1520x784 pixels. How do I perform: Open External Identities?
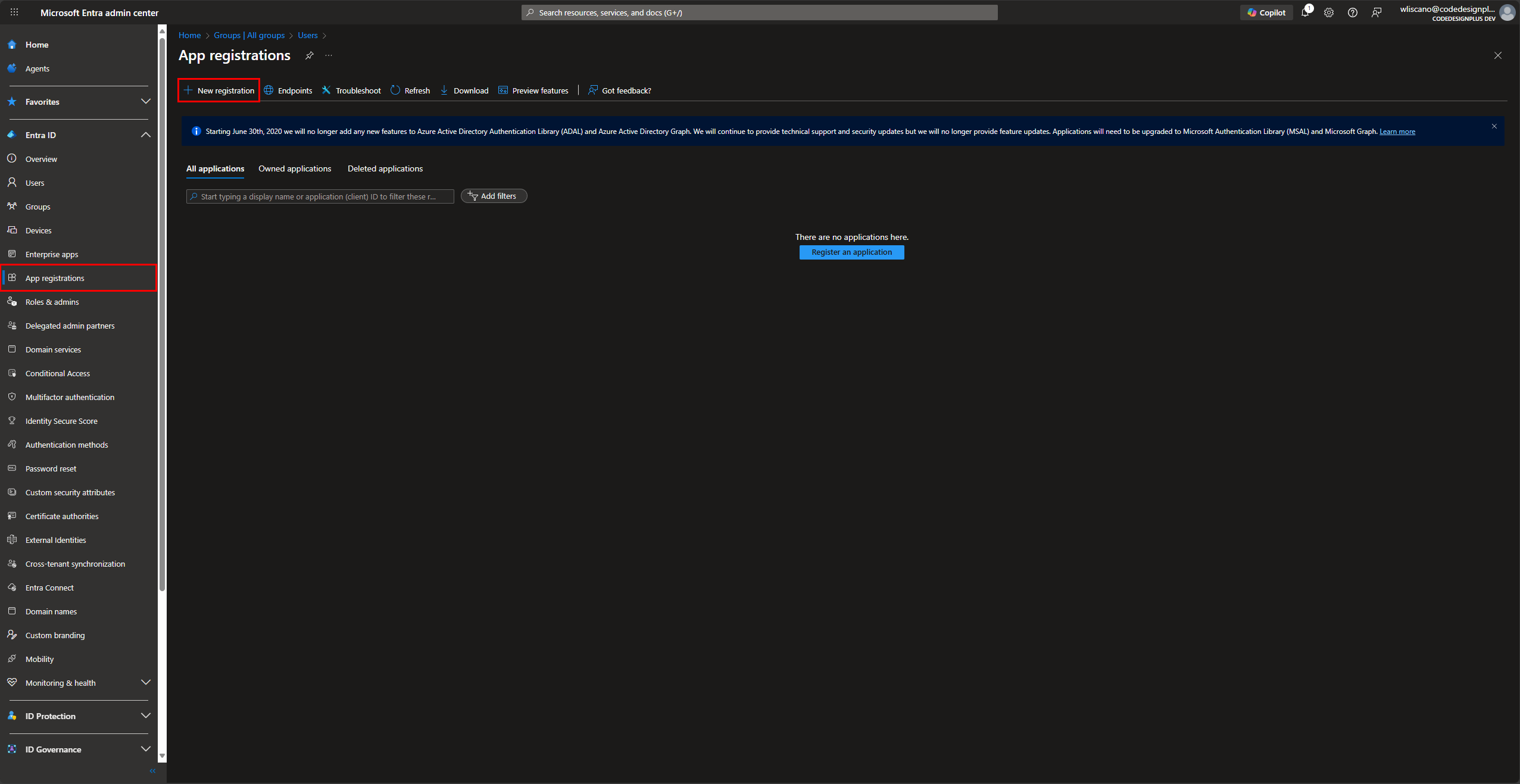[x=79, y=540]
